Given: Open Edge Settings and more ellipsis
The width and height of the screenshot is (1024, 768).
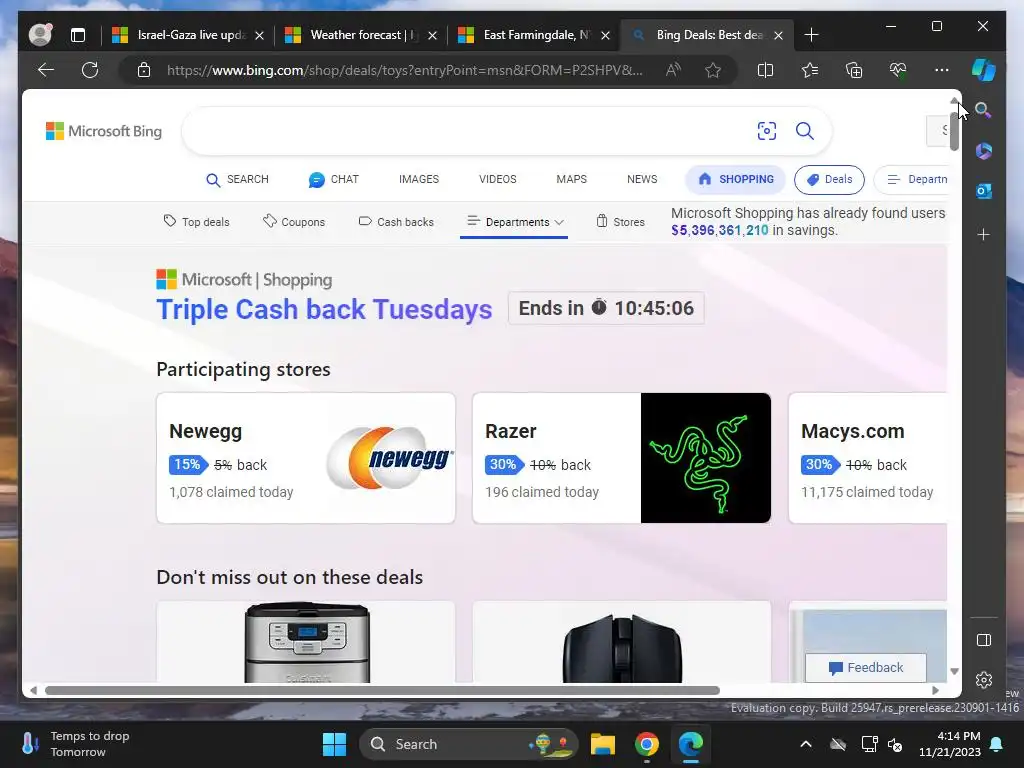Looking at the screenshot, I should click(942, 70).
